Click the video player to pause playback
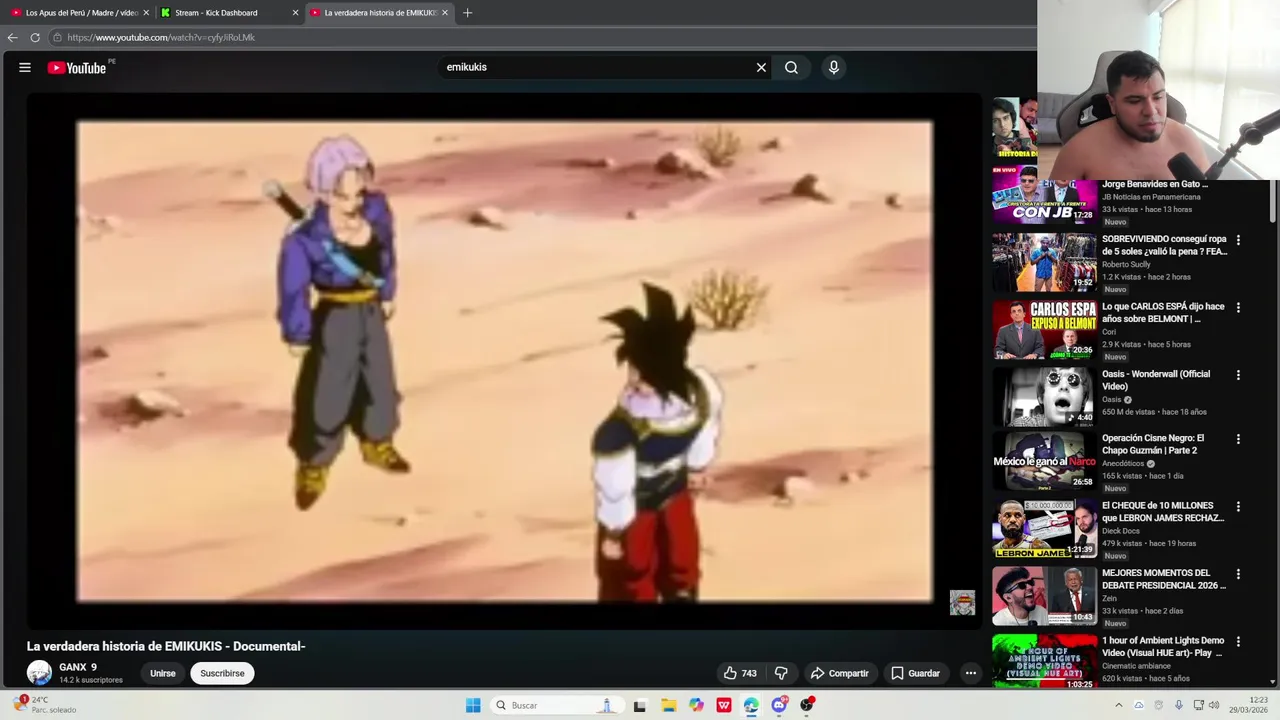The height and width of the screenshot is (720, 1280). click(x=504, y=361)
